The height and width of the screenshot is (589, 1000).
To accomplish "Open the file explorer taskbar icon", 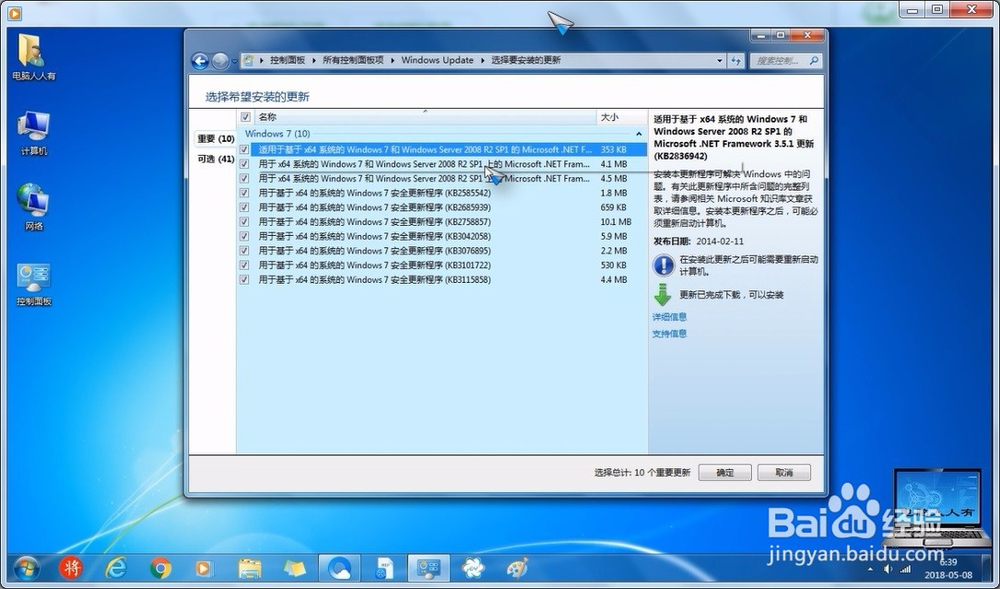I will coord(249,567).
